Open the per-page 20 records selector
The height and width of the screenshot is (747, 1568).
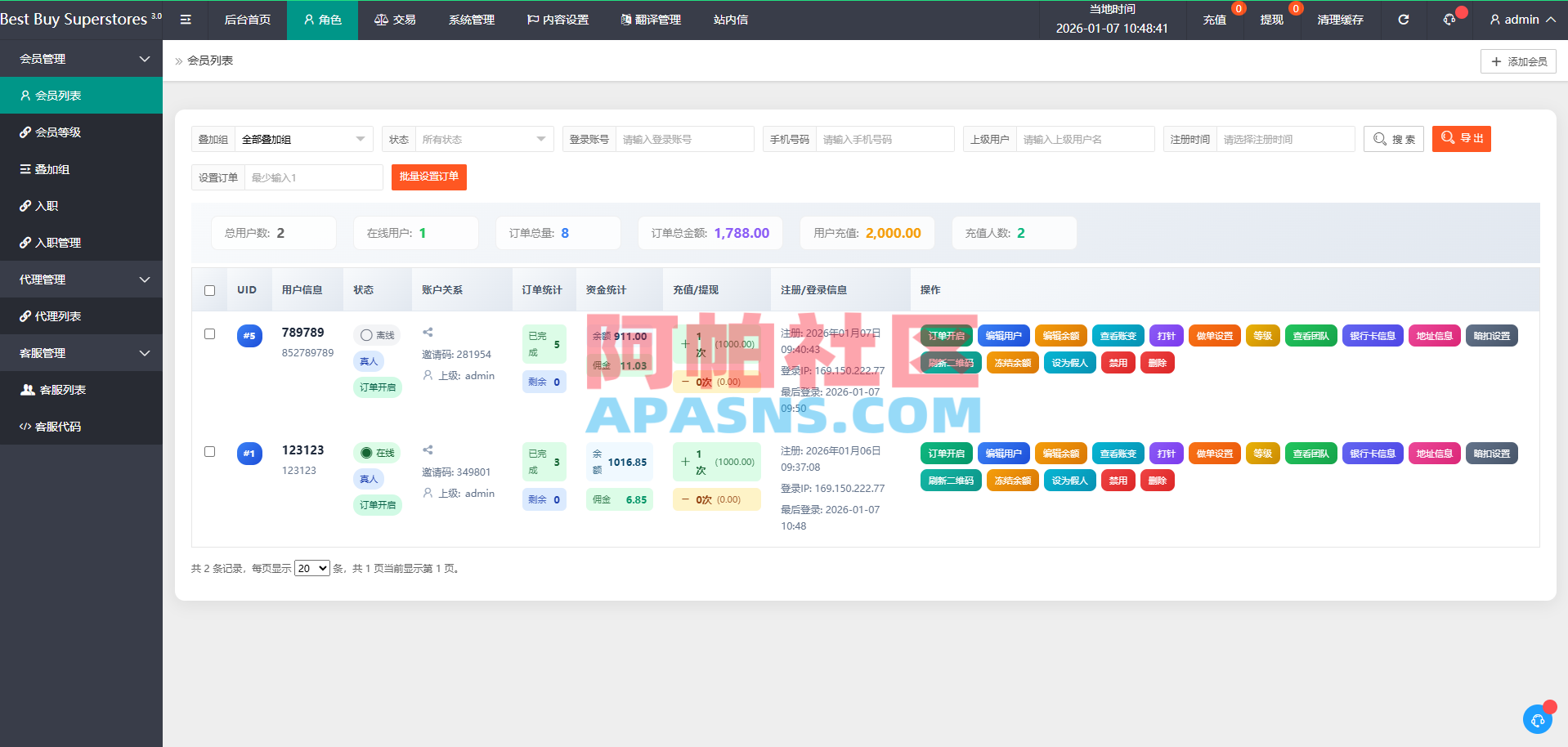(x=311, y=568)
